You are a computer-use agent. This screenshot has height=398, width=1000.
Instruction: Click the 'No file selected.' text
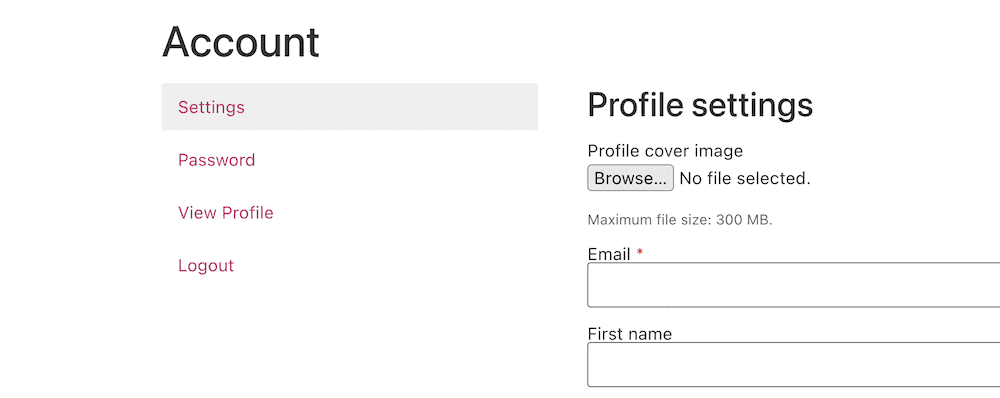click(x=745, y=179)
